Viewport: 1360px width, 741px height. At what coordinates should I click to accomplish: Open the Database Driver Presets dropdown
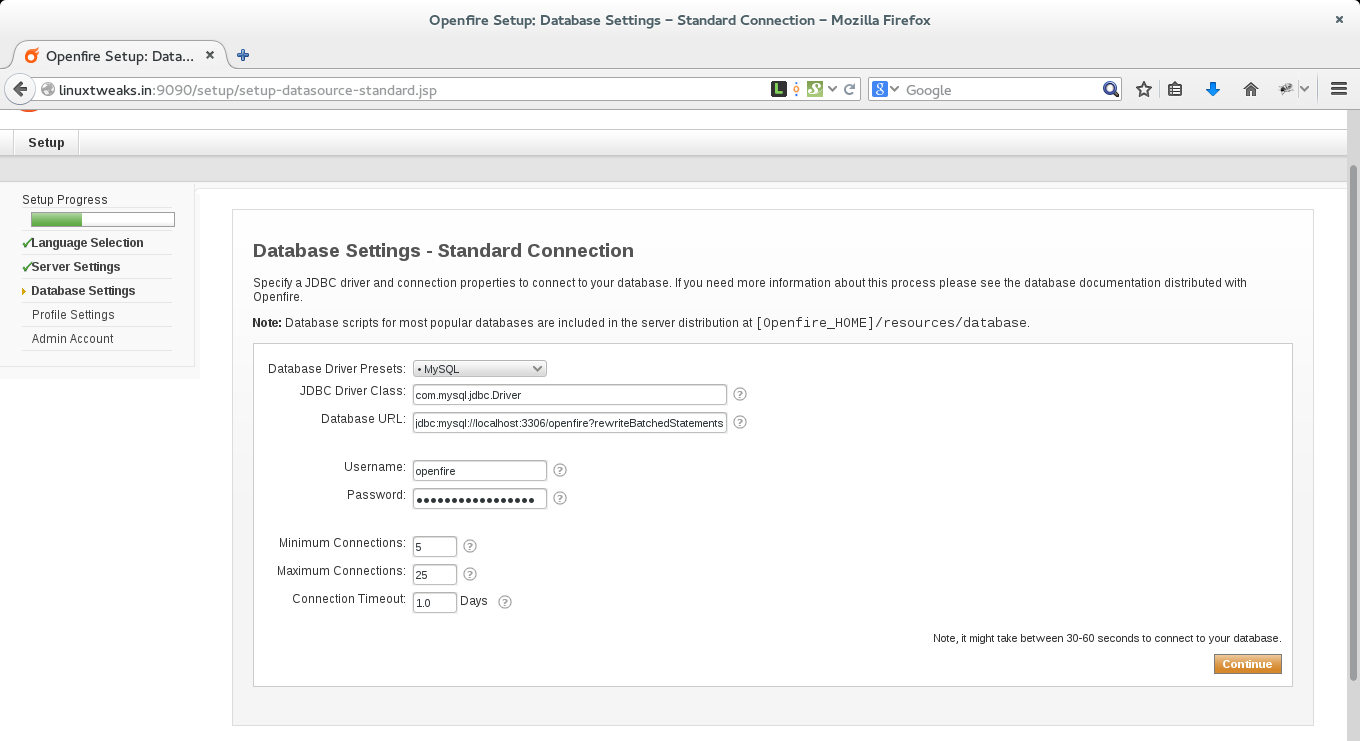tap(480, 369)
